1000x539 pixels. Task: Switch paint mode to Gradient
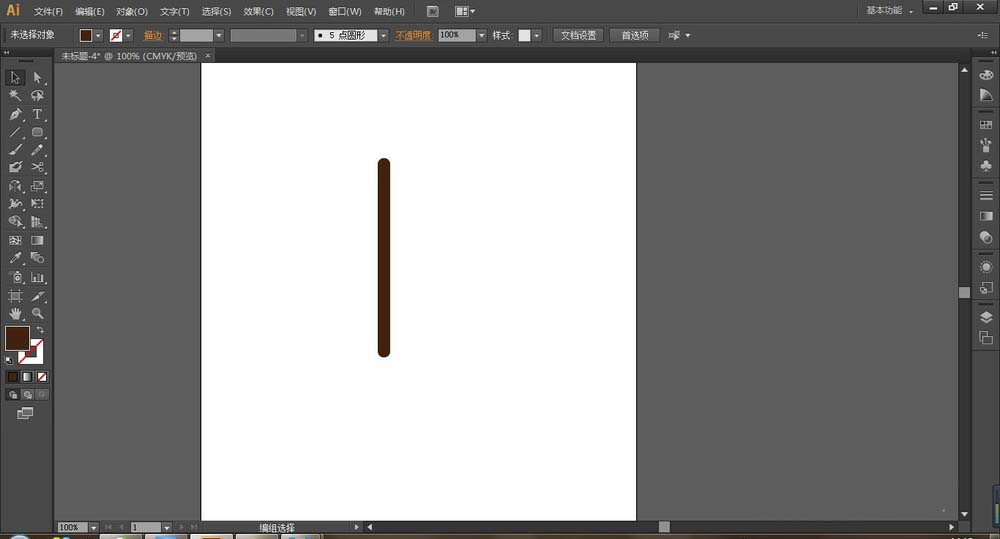click(x=27, y=377)
